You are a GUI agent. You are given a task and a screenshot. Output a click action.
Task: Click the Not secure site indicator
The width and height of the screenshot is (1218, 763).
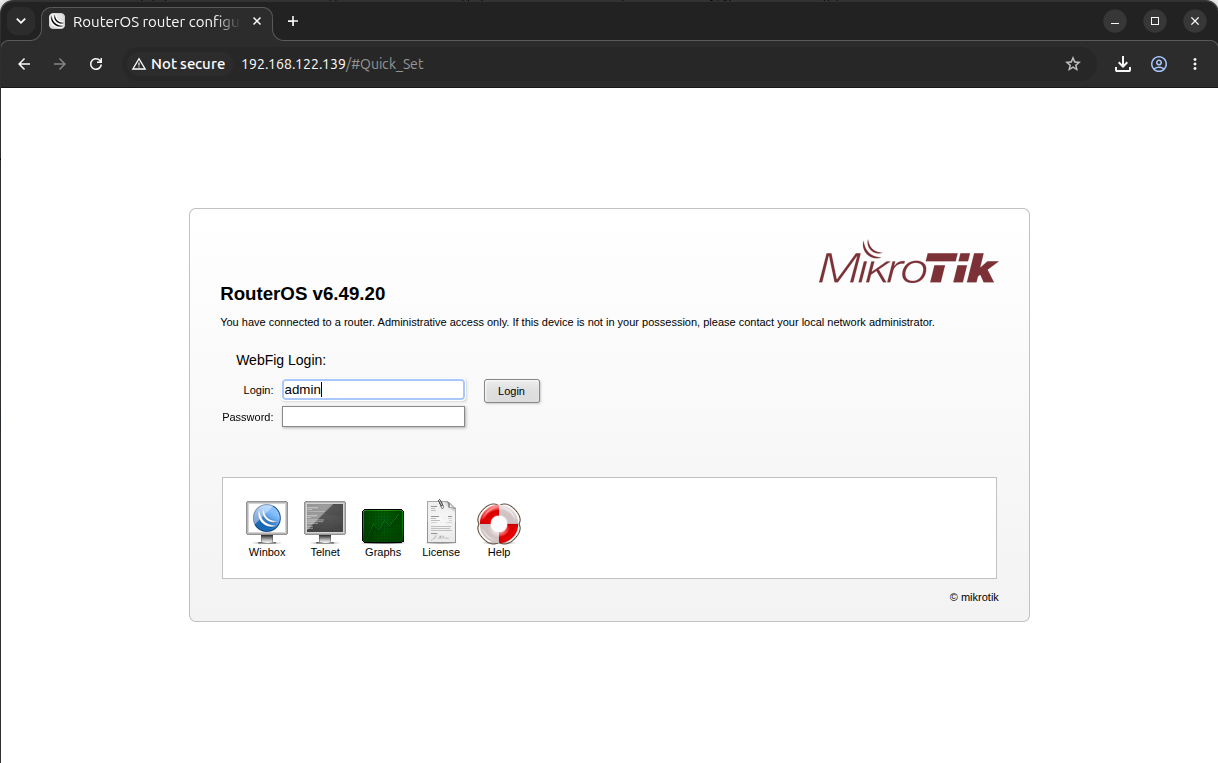coord(178,64)
